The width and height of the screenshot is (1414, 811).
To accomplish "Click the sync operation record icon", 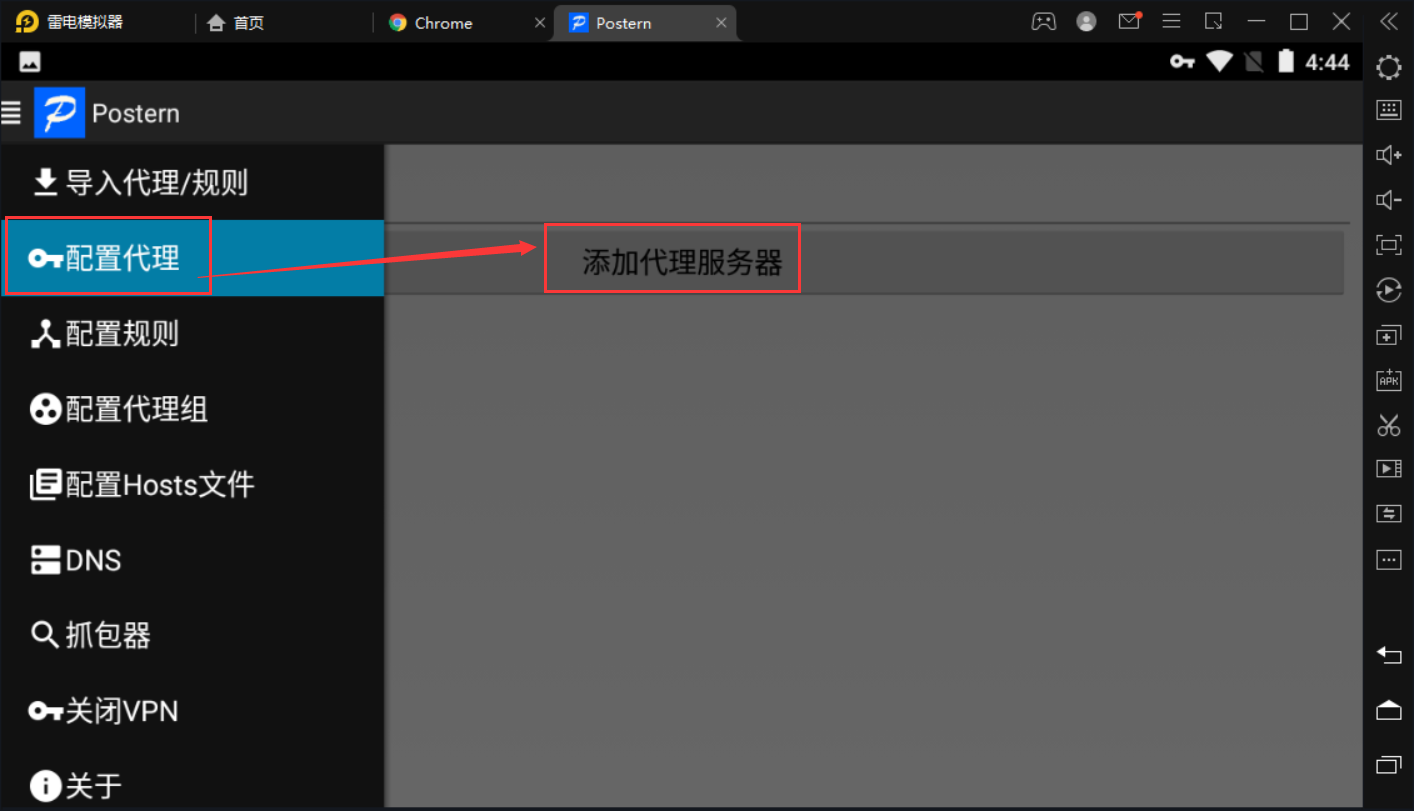I will point(1389,290).
